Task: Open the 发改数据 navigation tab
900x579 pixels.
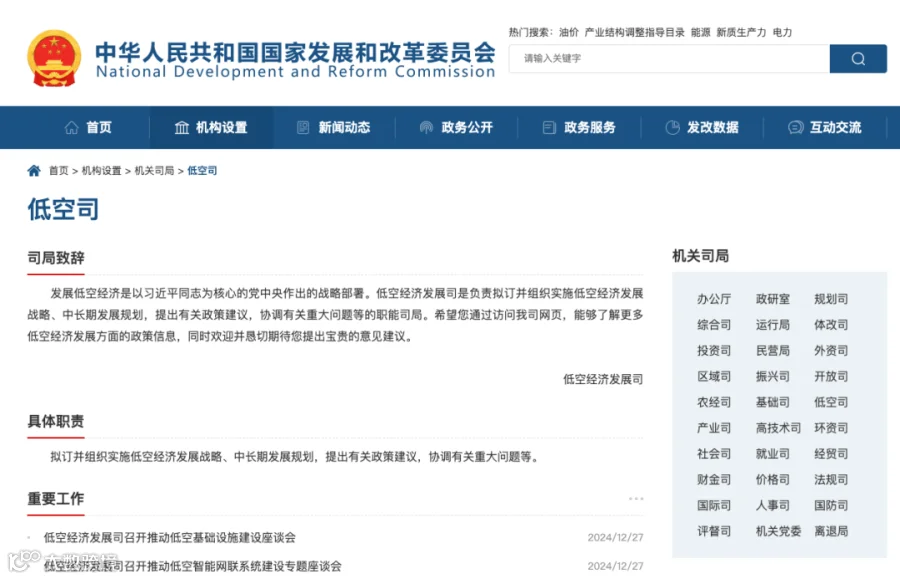Action: point(702,127)
